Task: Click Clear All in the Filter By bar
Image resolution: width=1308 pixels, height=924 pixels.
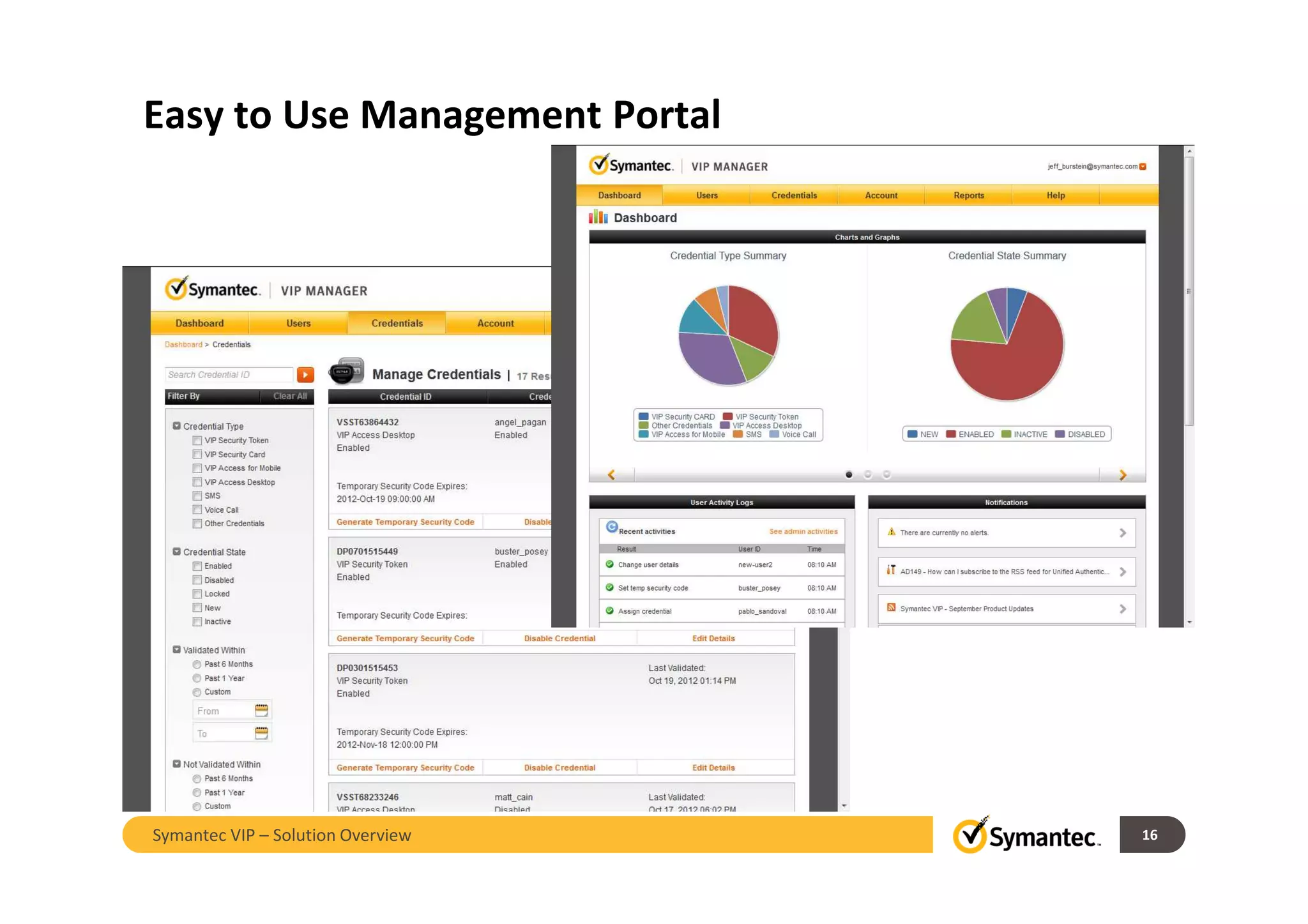Action: (x=290, y=396)
